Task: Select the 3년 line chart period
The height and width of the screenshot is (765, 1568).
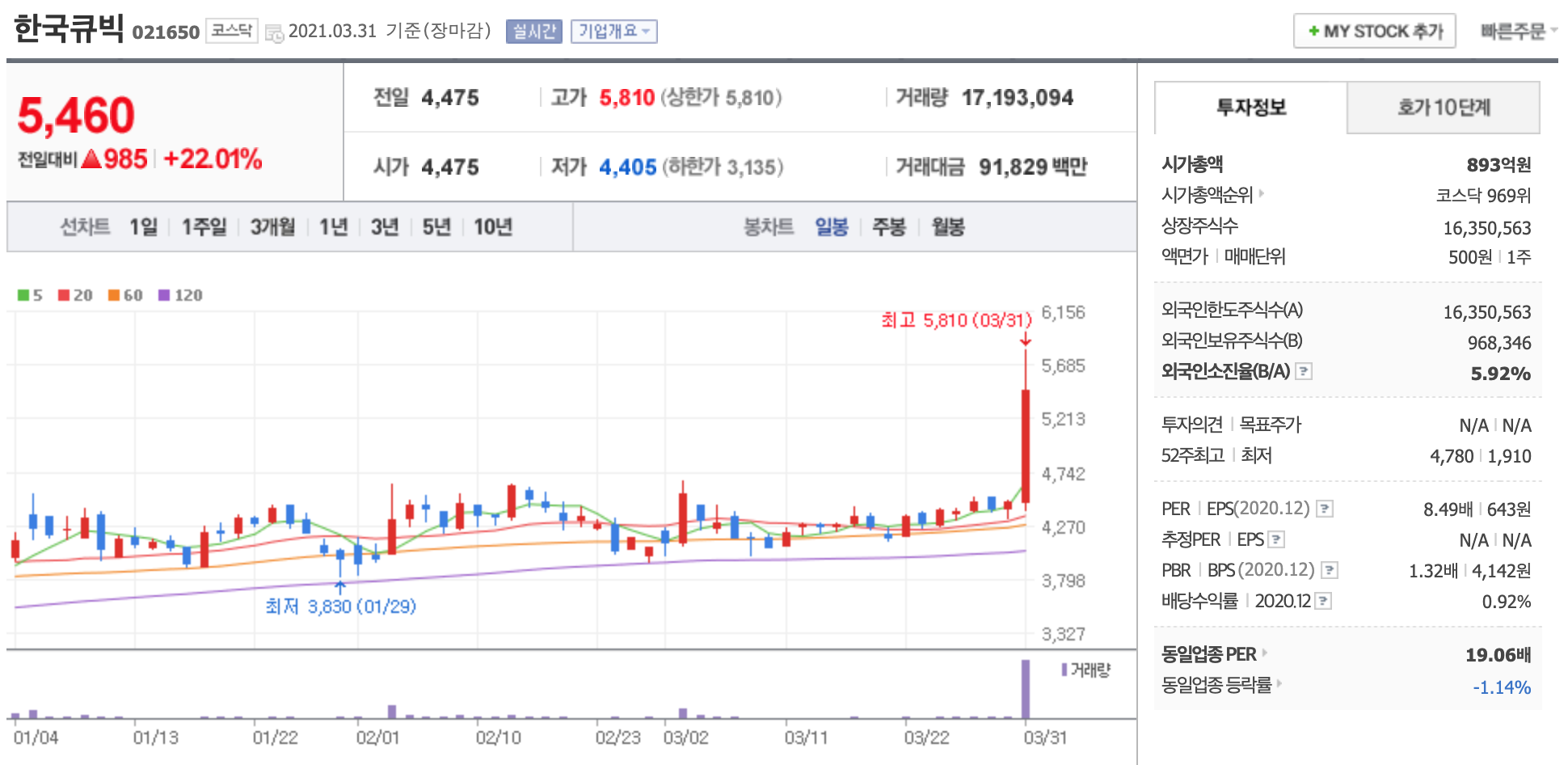Action: click(x=385, y=227)
